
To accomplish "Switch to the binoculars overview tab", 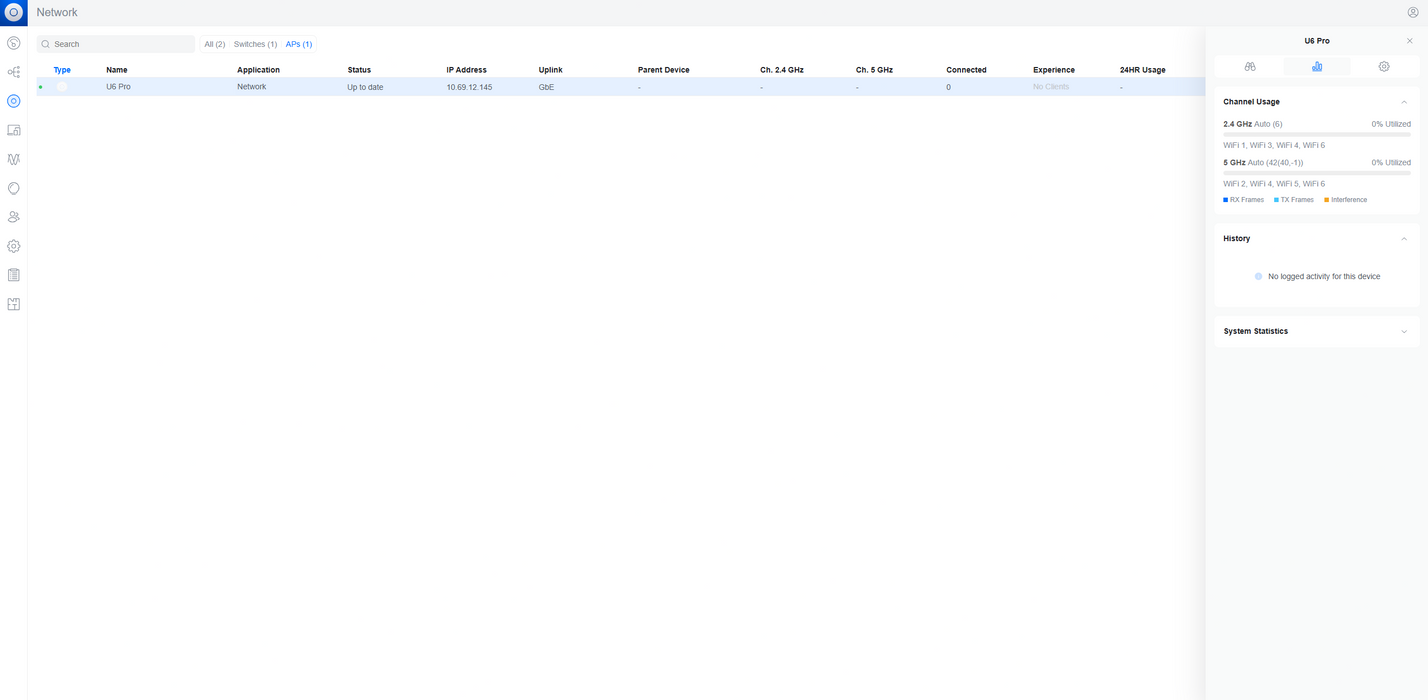I will [x=1250, y=66].
